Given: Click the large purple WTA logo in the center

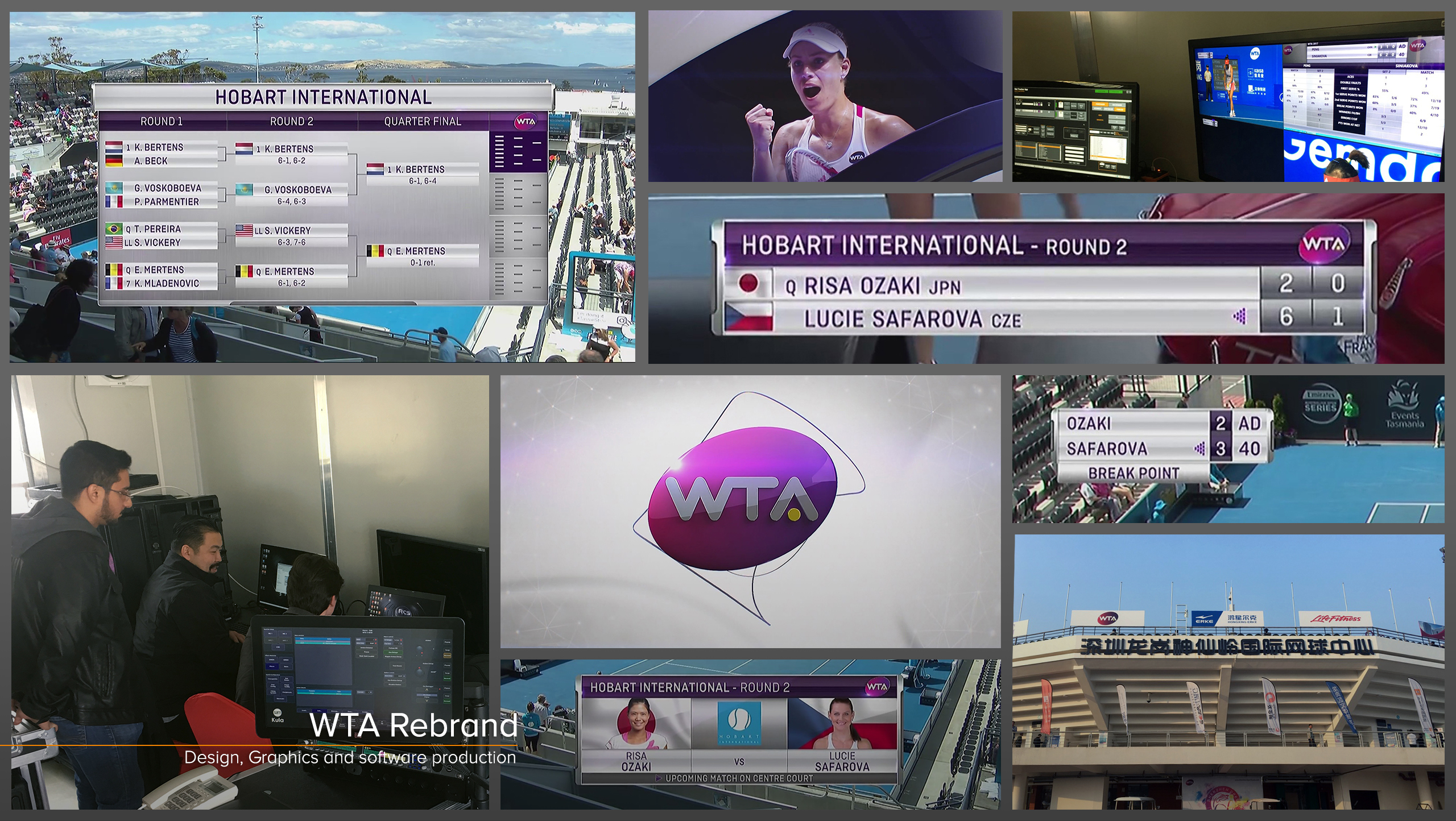Looking at the screenshot, I should 742,499.
